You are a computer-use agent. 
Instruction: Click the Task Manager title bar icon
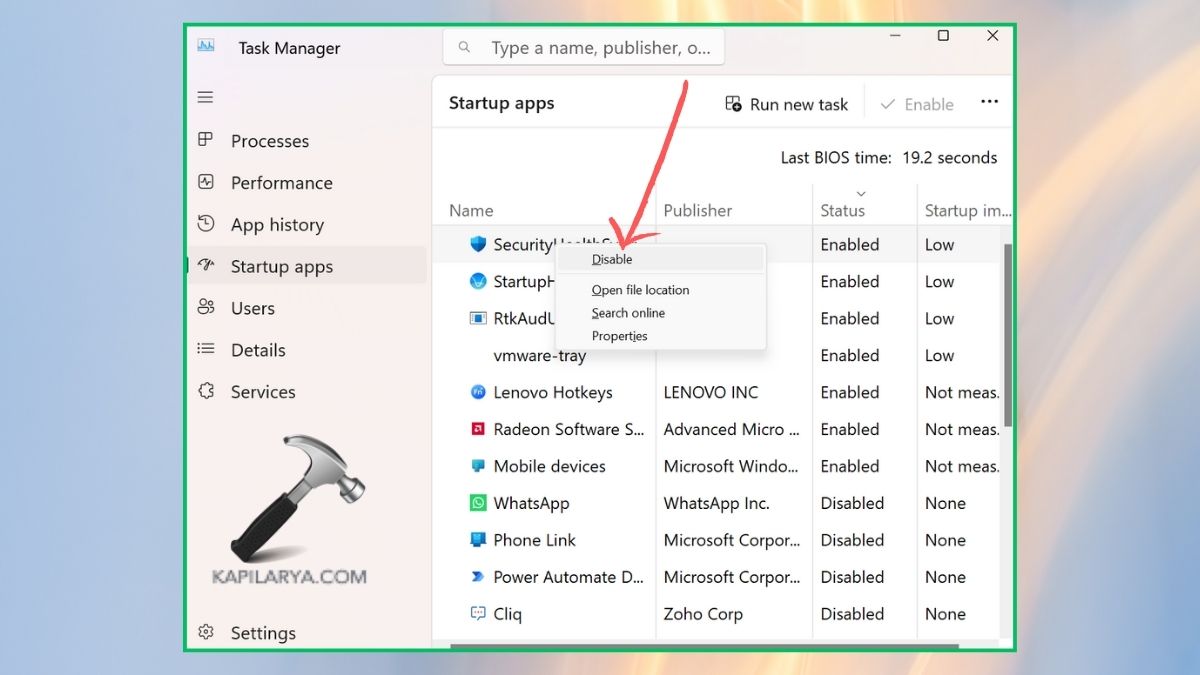tap(206, 46)
